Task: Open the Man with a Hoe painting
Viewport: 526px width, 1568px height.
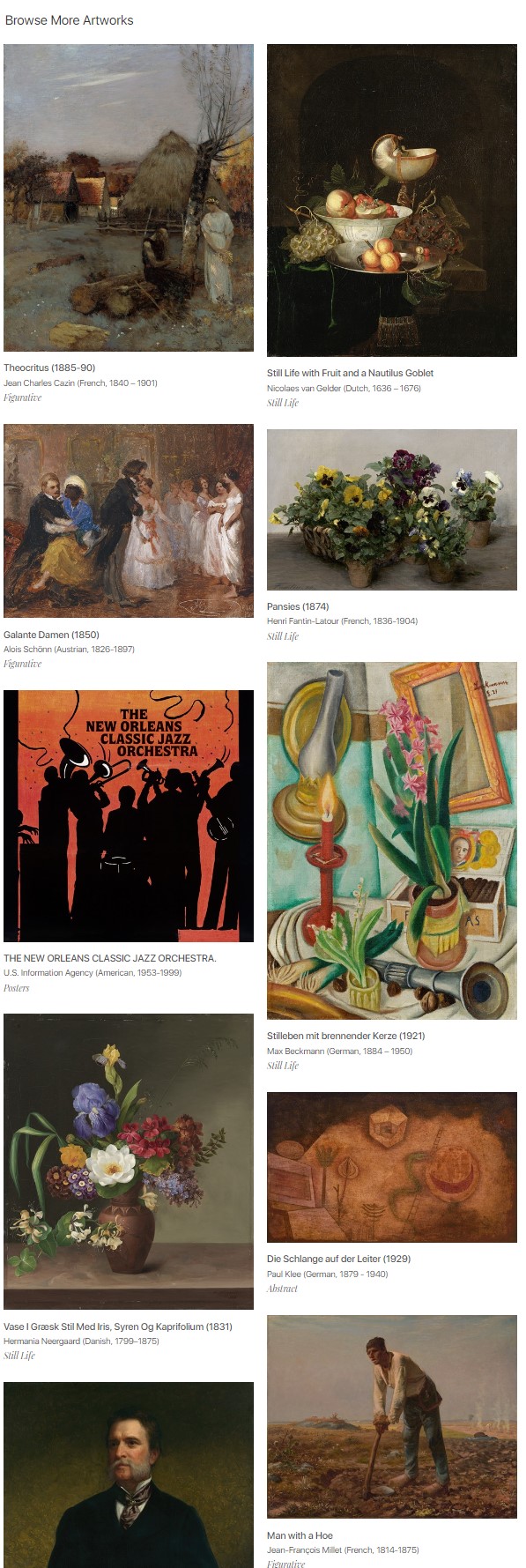Action: pyautogui.click(x=392, y=1416)
